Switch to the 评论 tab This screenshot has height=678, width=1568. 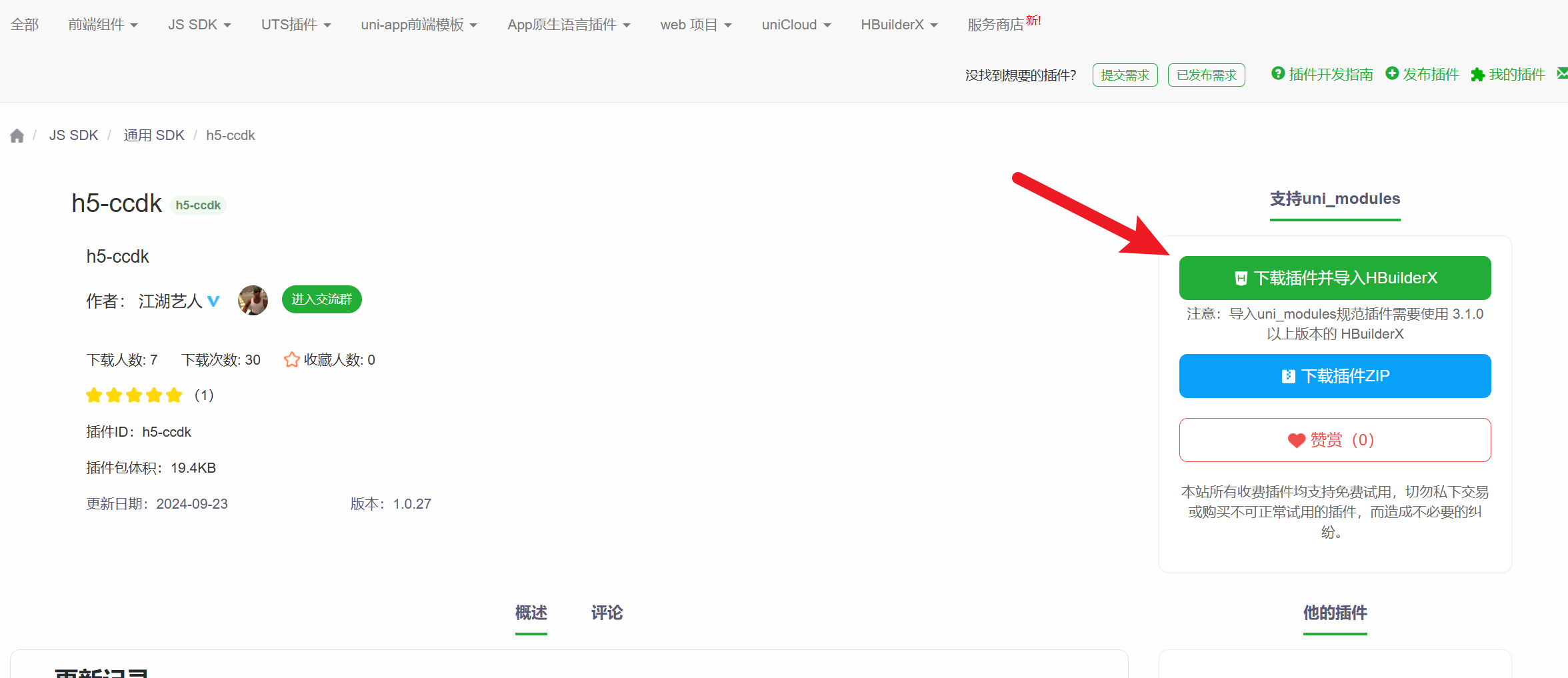click(607, 613)
